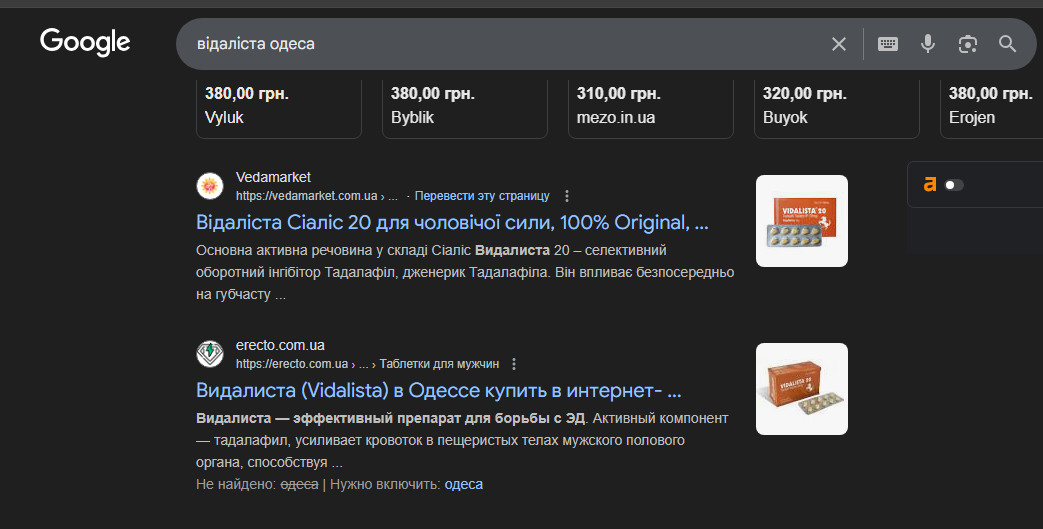1043x529 pixels.
Task: Open more options for Vedamarket result
Action: [x=567, y=196]
